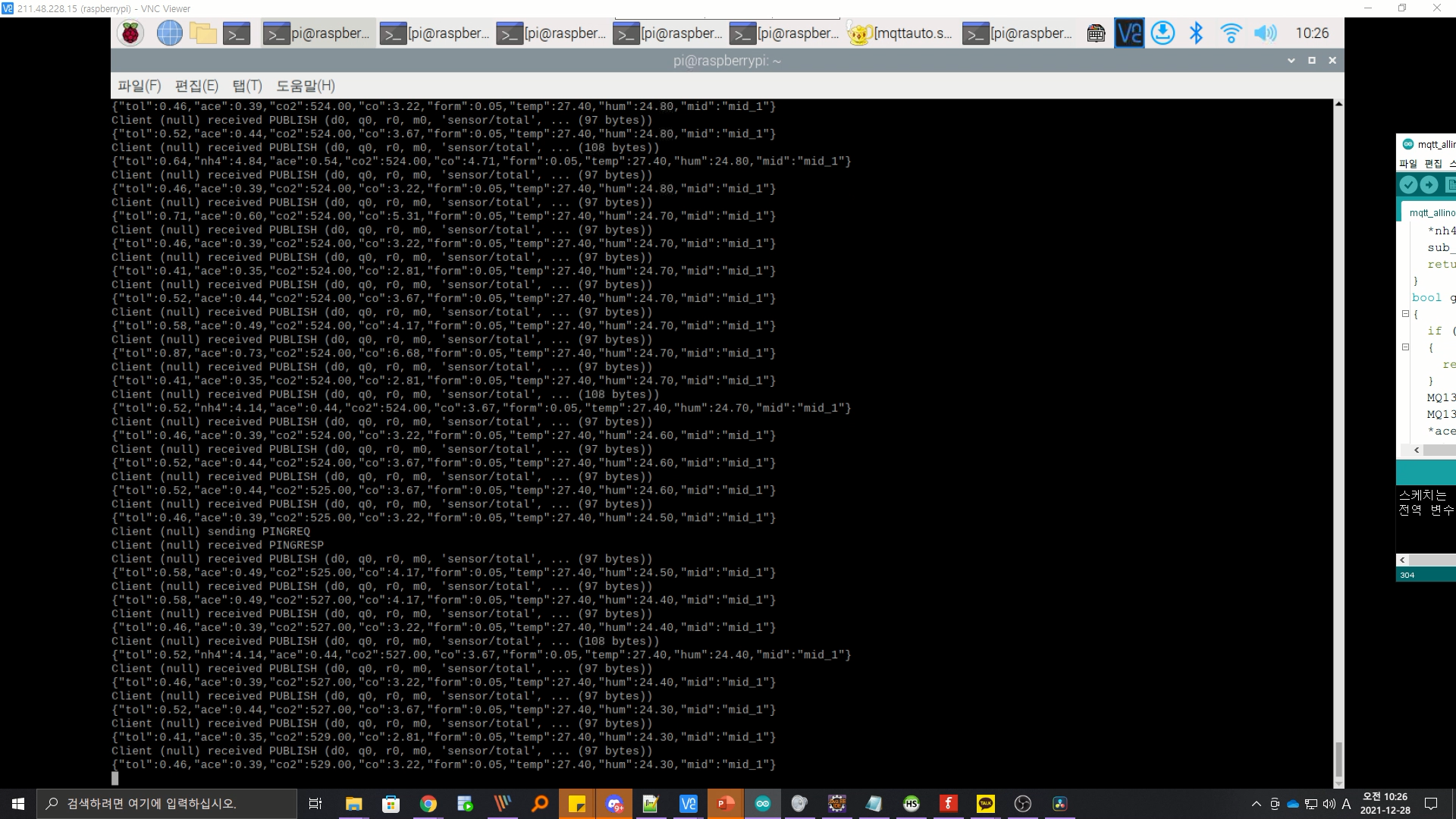Focus Windows search box 검색하려면 여기에 입력하십시오

click(x=167, y=804)
